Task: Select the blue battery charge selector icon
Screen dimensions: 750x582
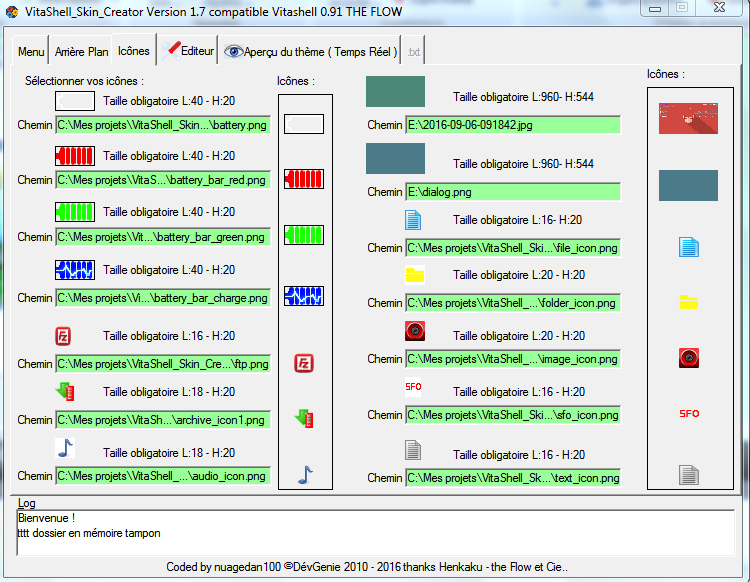Action: 75,270
